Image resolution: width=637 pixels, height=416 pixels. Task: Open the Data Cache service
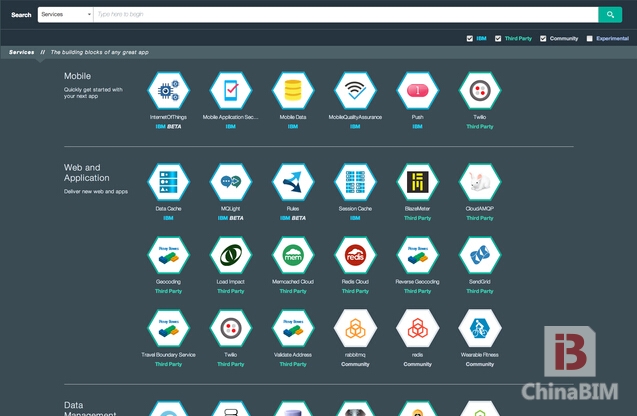[x=168, y=182]
